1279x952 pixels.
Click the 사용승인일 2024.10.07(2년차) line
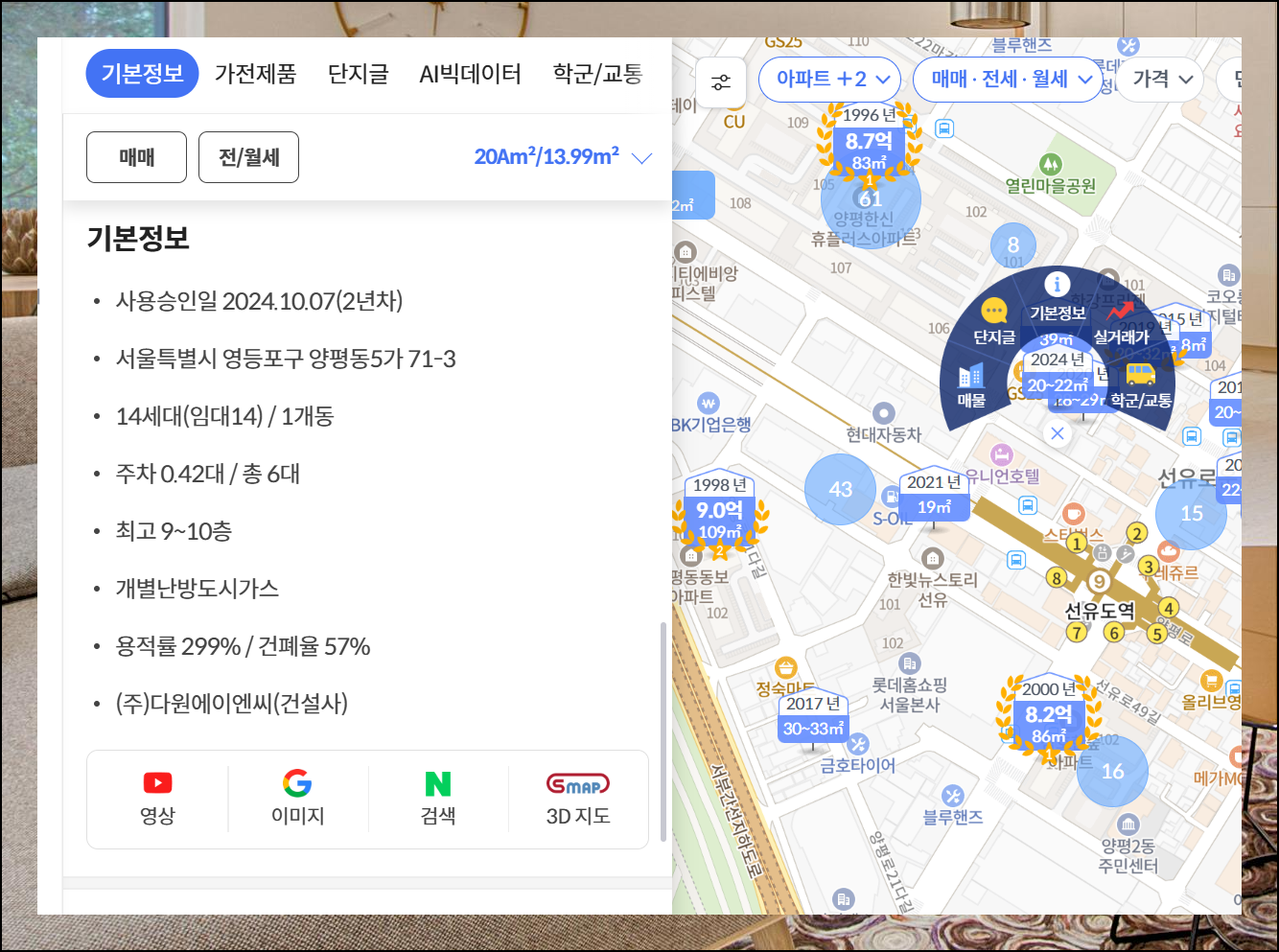pos(259,301)
